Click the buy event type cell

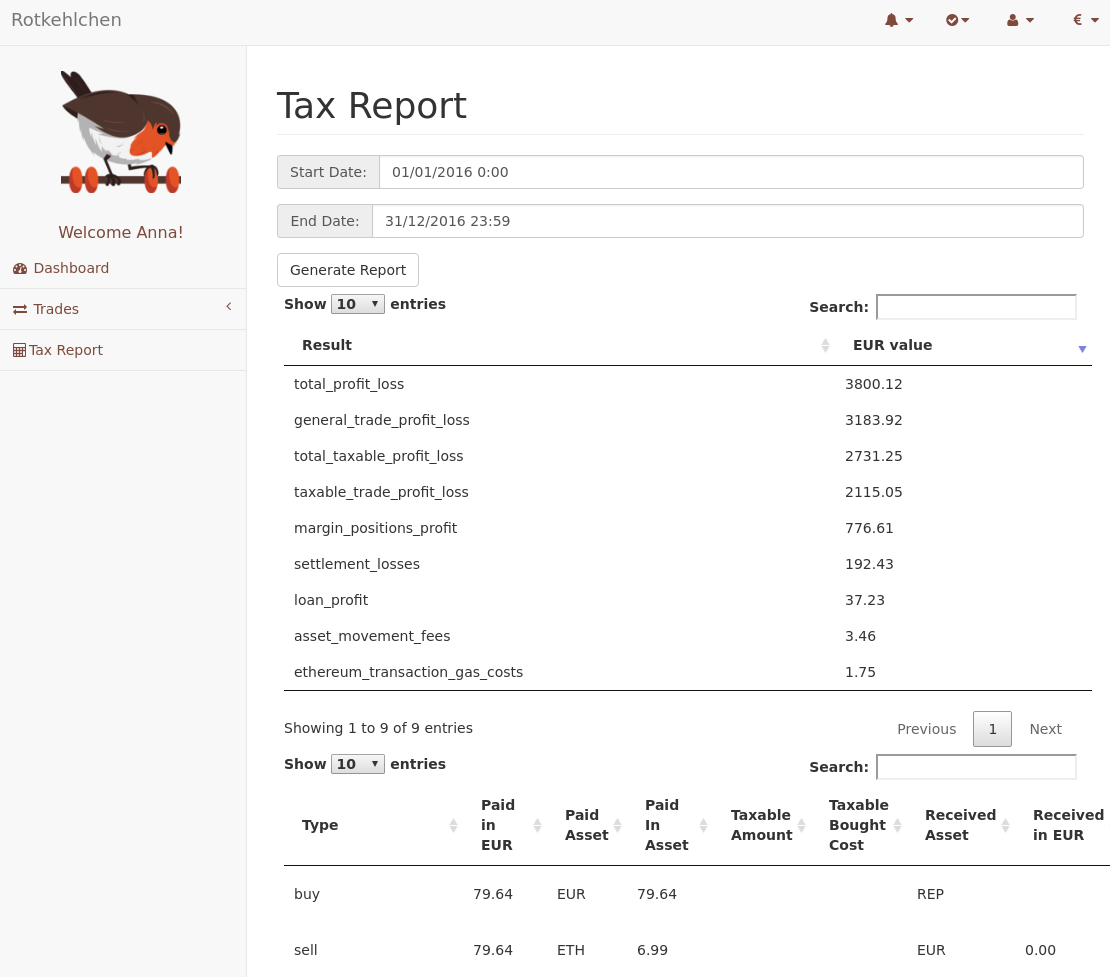pyautogui.click(x=307, y=894)
